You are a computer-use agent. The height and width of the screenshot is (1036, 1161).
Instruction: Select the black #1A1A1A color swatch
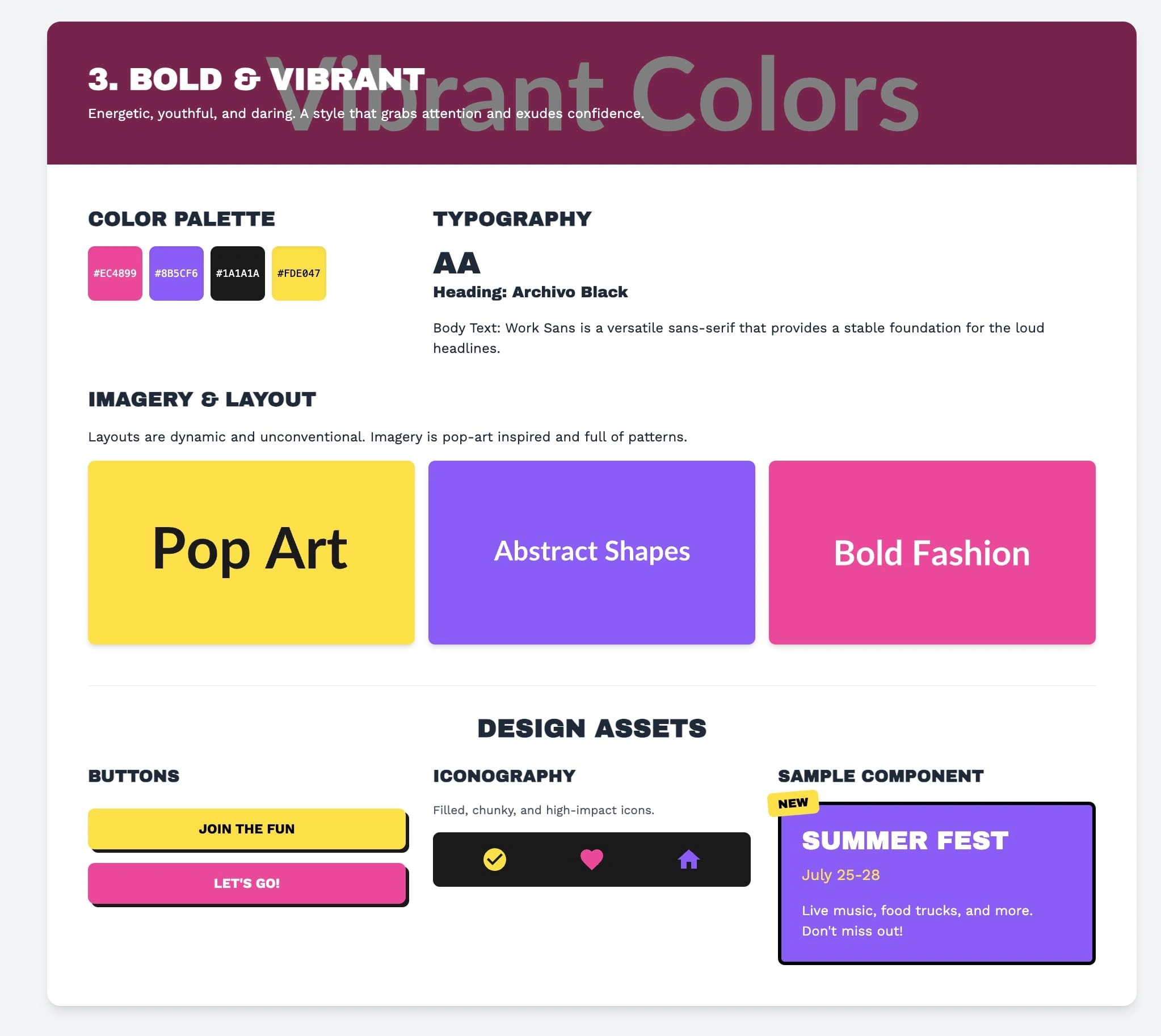(x=237, y=273)
